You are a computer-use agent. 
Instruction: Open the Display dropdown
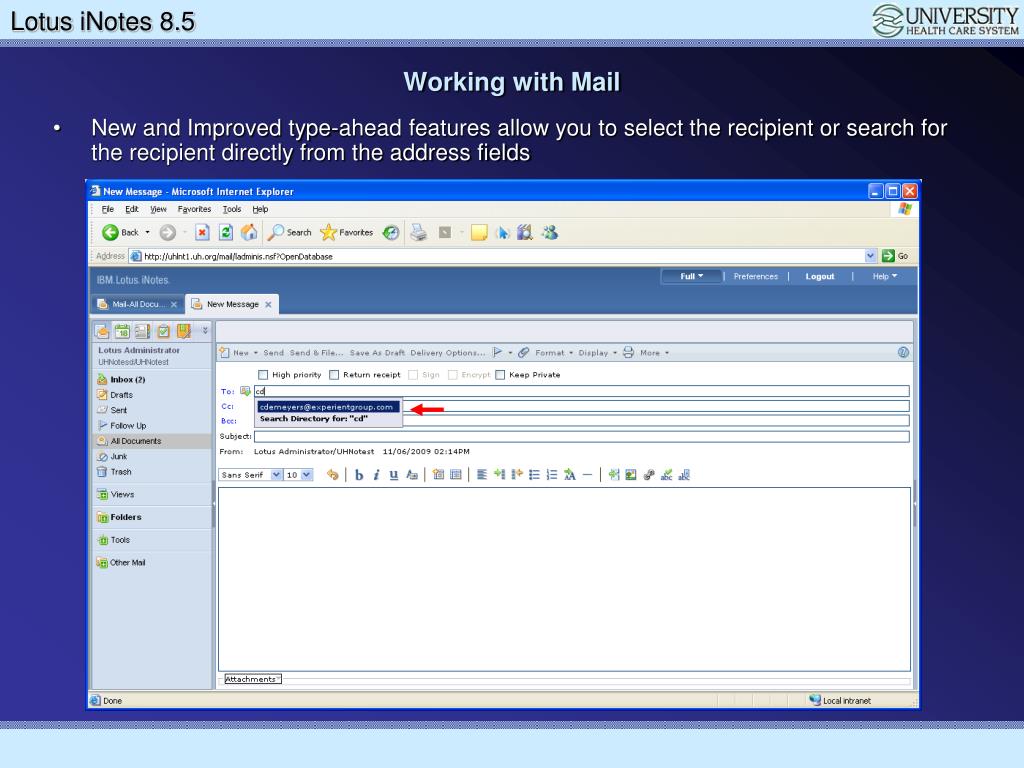point(598,353)
